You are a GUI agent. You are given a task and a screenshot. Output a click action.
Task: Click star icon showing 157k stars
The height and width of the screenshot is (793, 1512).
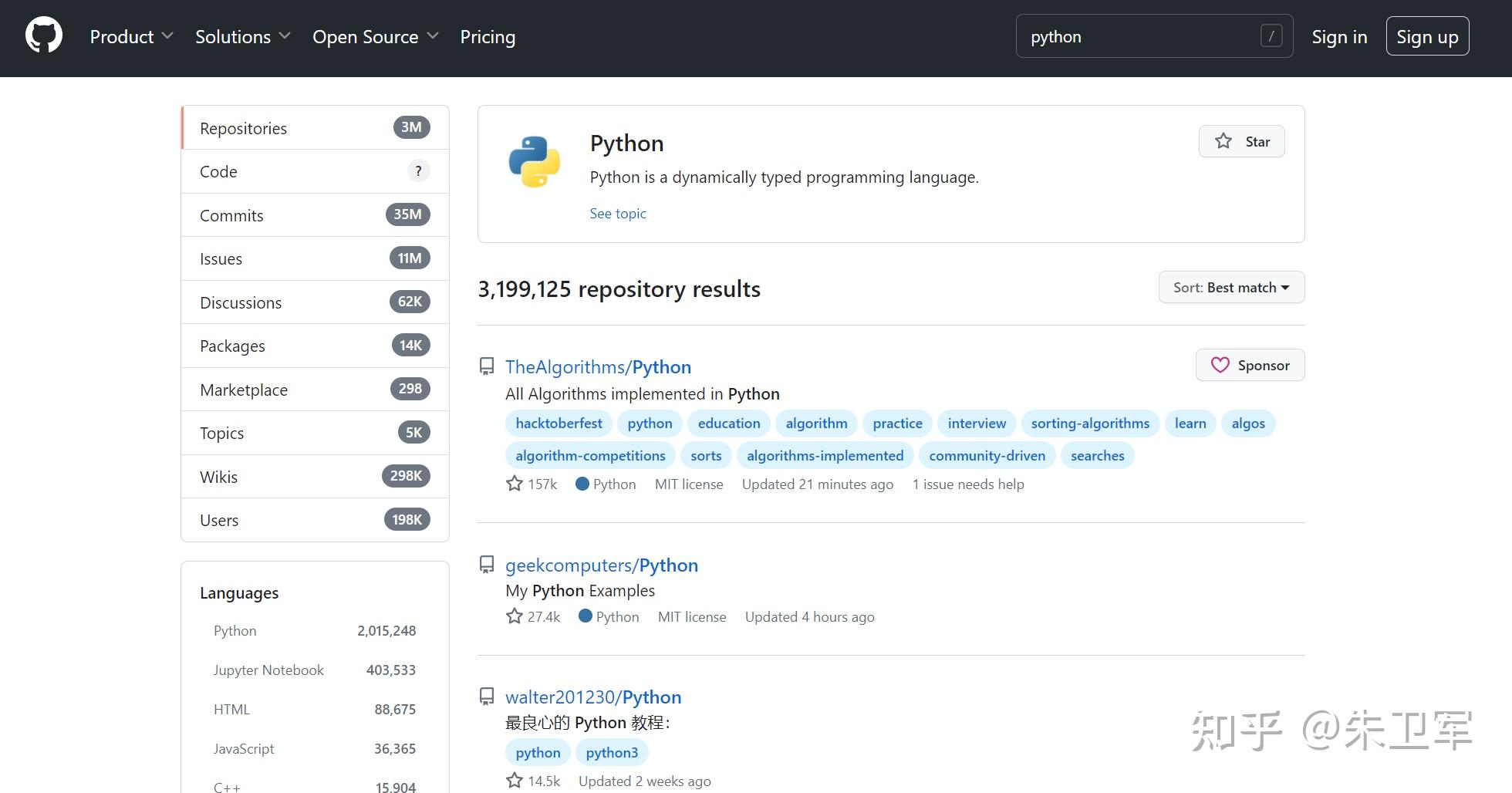click(x=515, y=484)
